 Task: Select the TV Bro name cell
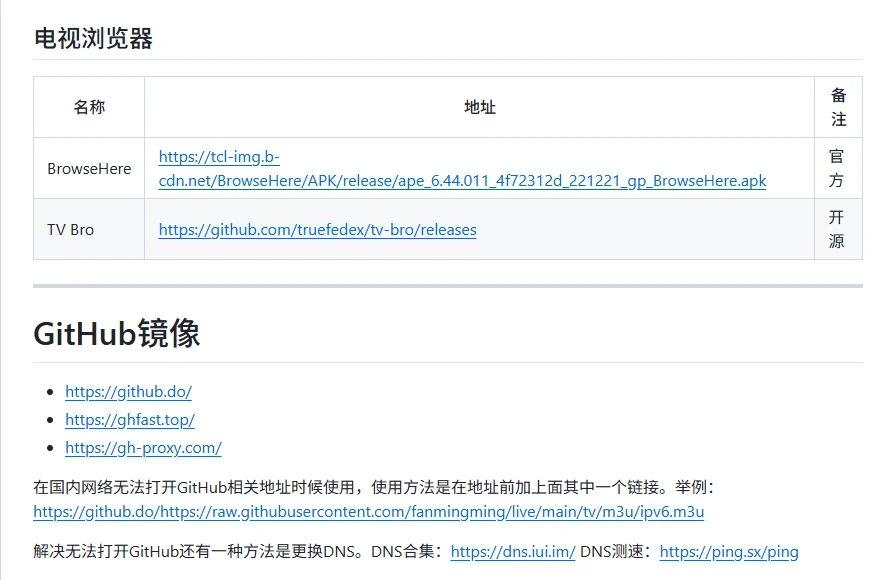71,230
